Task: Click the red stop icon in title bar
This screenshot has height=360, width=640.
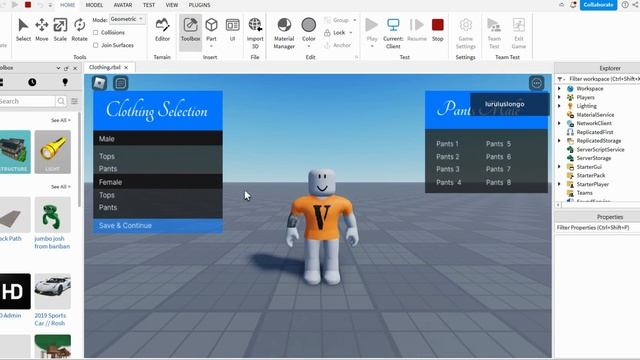Action: click(x=28, y=4)
